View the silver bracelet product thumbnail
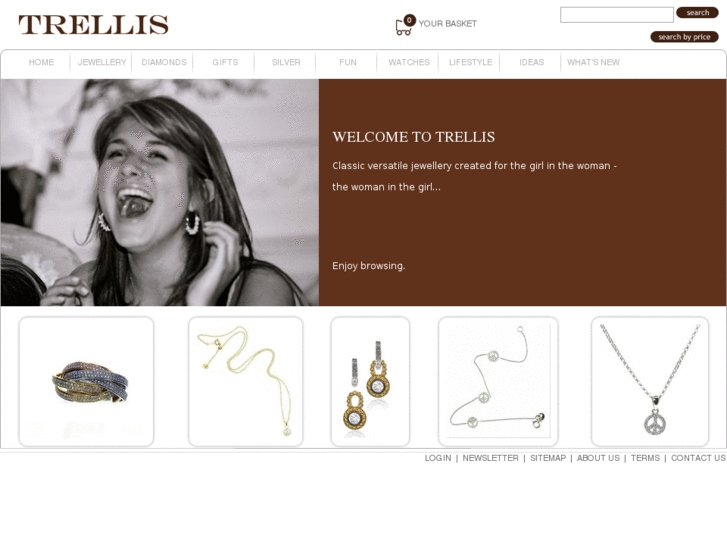Image resolution: width=727 pixels, height=545 pixels. tap(498, 381)
